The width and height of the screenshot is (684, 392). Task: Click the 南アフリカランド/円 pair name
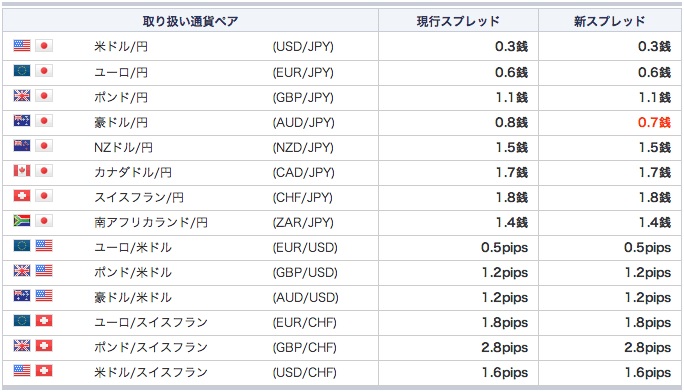(151, 222)
